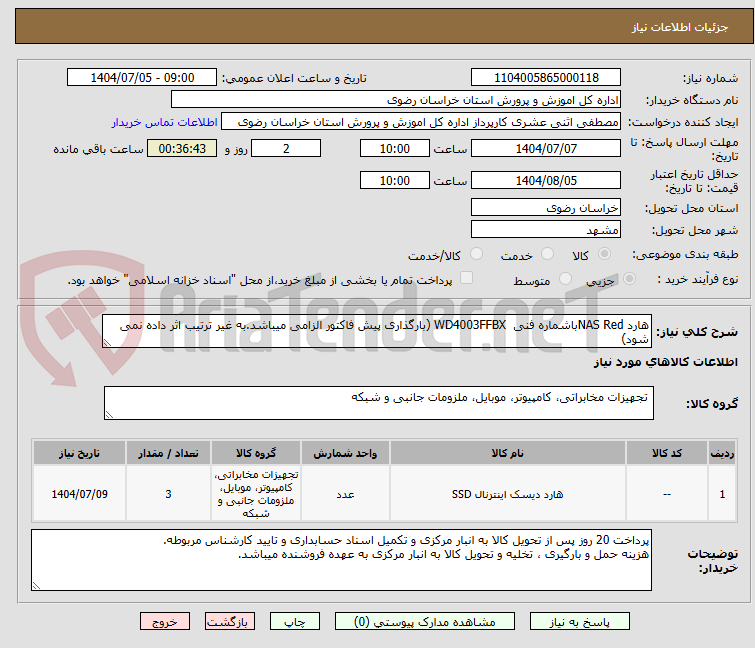The height and width of the screenshot is (648, 755).
Task: Click the گروه کالا text area
Action: pos(379,403)
